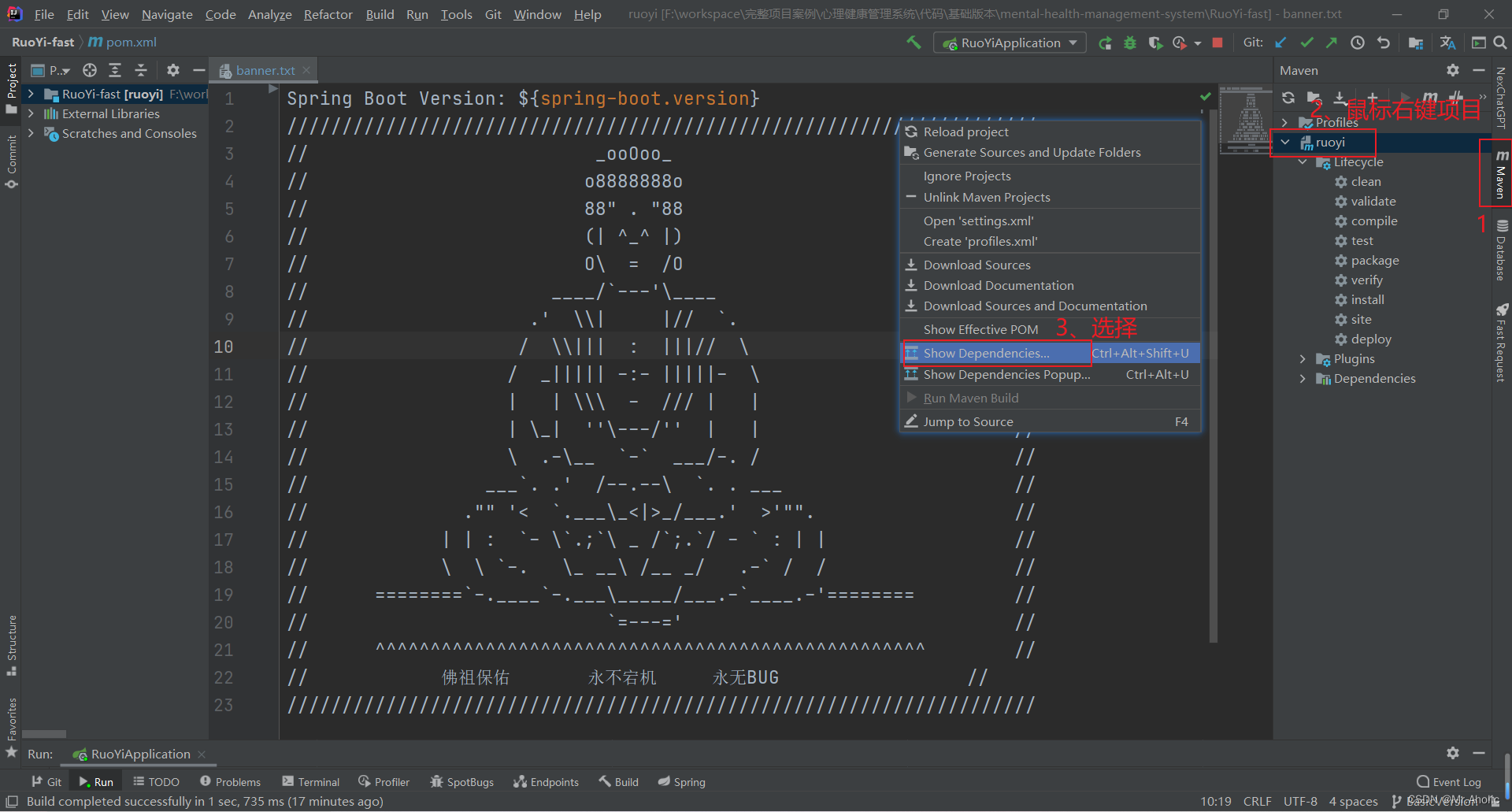Screen dimensions: 1512x812
Task: Toggle the Commit side tool window
Action: tap(11, 162)
